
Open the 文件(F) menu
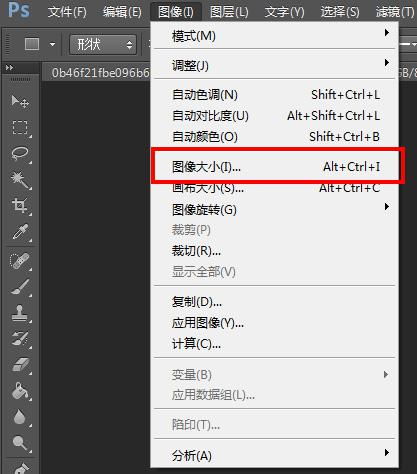coord(67,12)
